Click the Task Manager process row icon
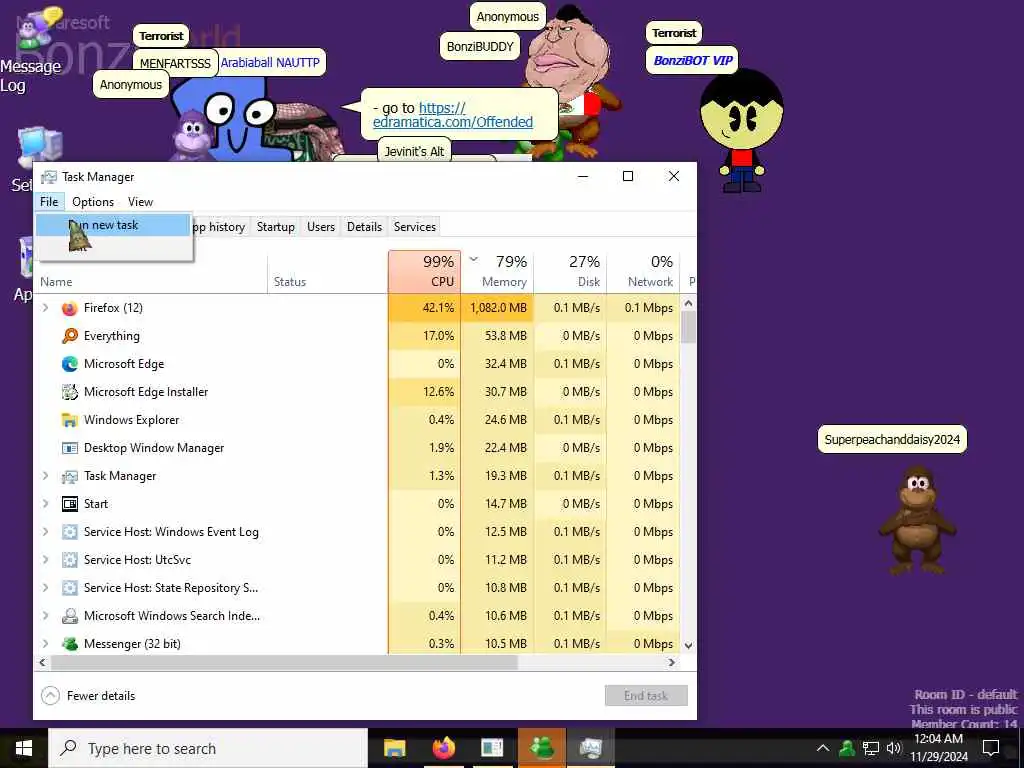This screenshot has width=1024, height=768. (69, 476)
